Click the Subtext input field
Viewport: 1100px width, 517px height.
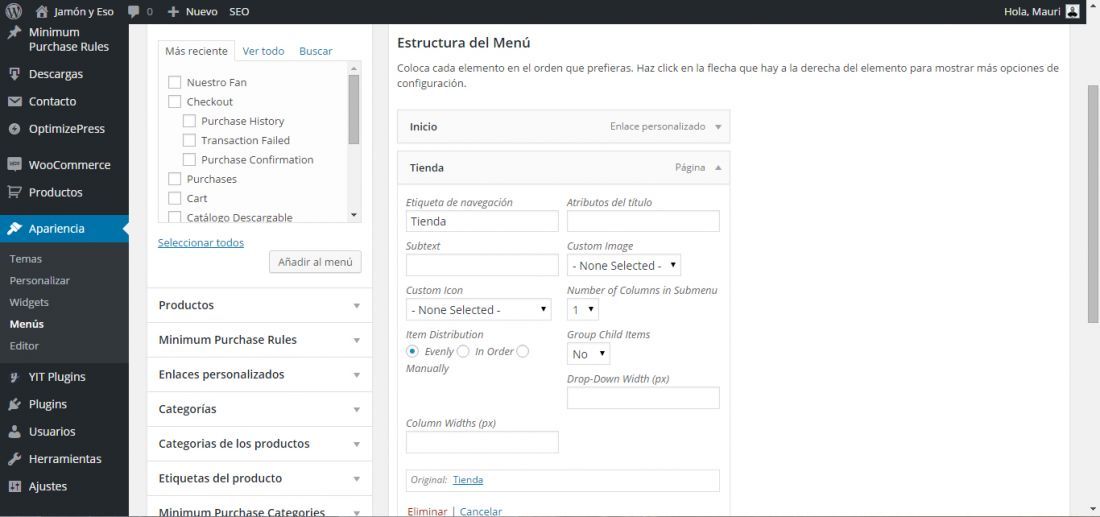point(483,265)
